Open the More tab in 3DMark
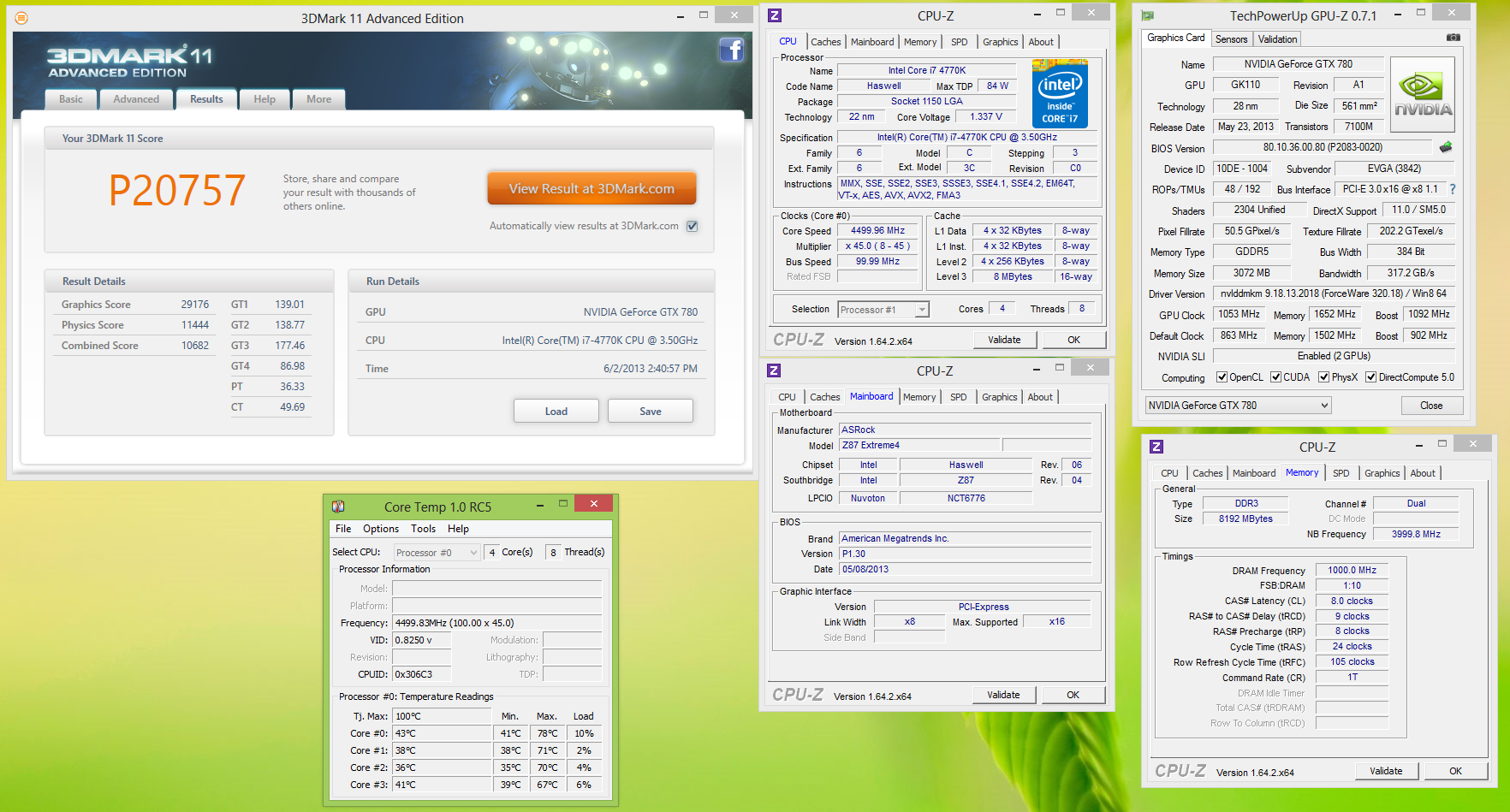The height and width of the screenshot is (812, 1510). (x=319, y=99)
